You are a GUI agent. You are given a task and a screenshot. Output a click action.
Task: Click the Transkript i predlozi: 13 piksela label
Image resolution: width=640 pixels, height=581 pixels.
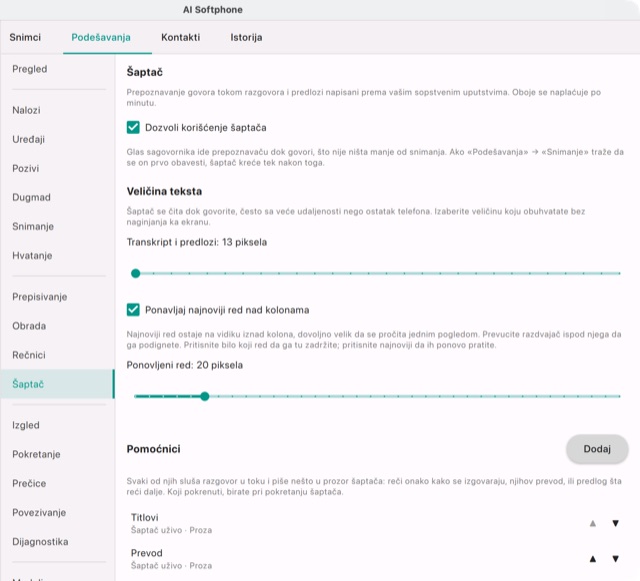[x=197, y=242]
